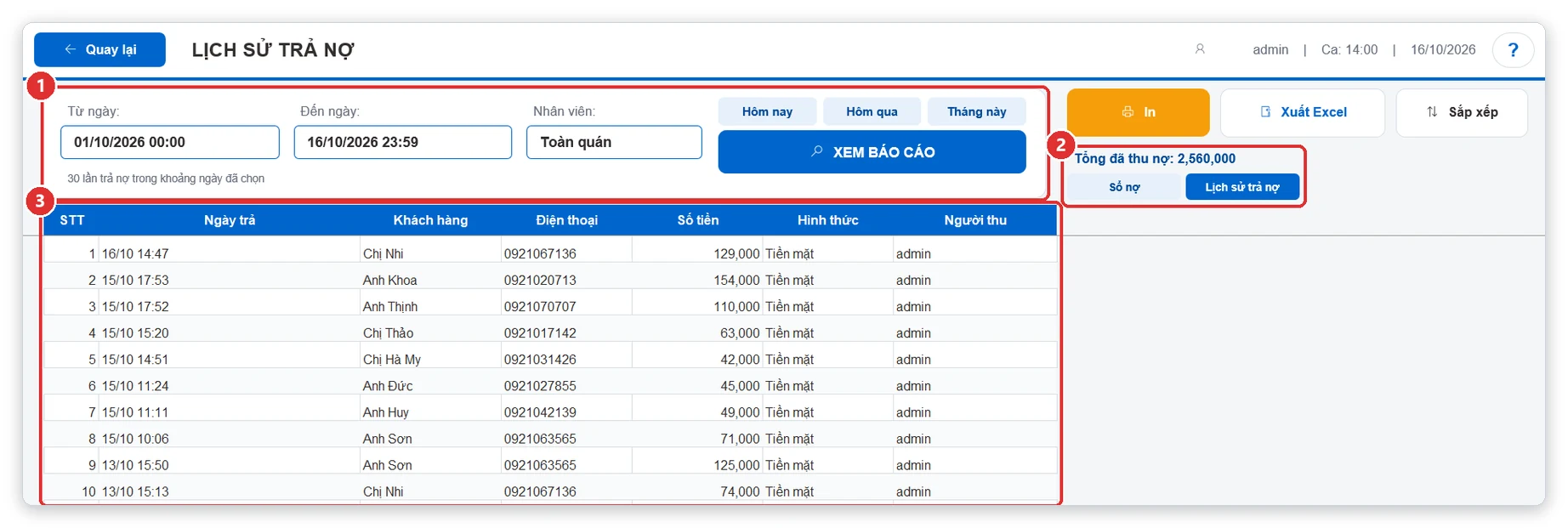The height and width of the screenshot is (528, 1568).
Task: Select customer name Chị Hà My
Action: pos(392,359)
